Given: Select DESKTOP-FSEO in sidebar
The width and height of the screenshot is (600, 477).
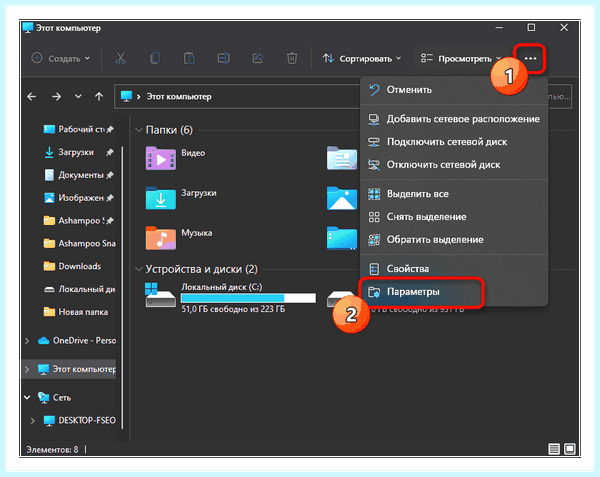Looking at the screenshot, I should (79, 420).
